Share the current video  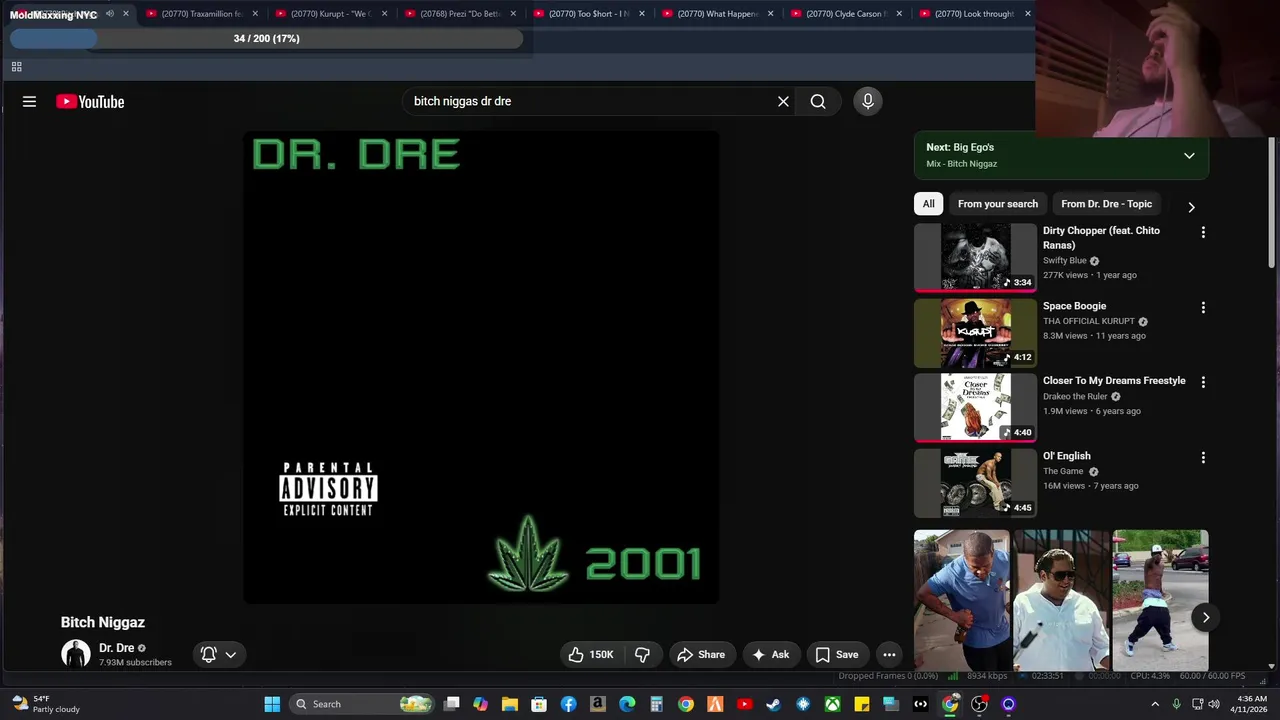[x=701, y=654]
